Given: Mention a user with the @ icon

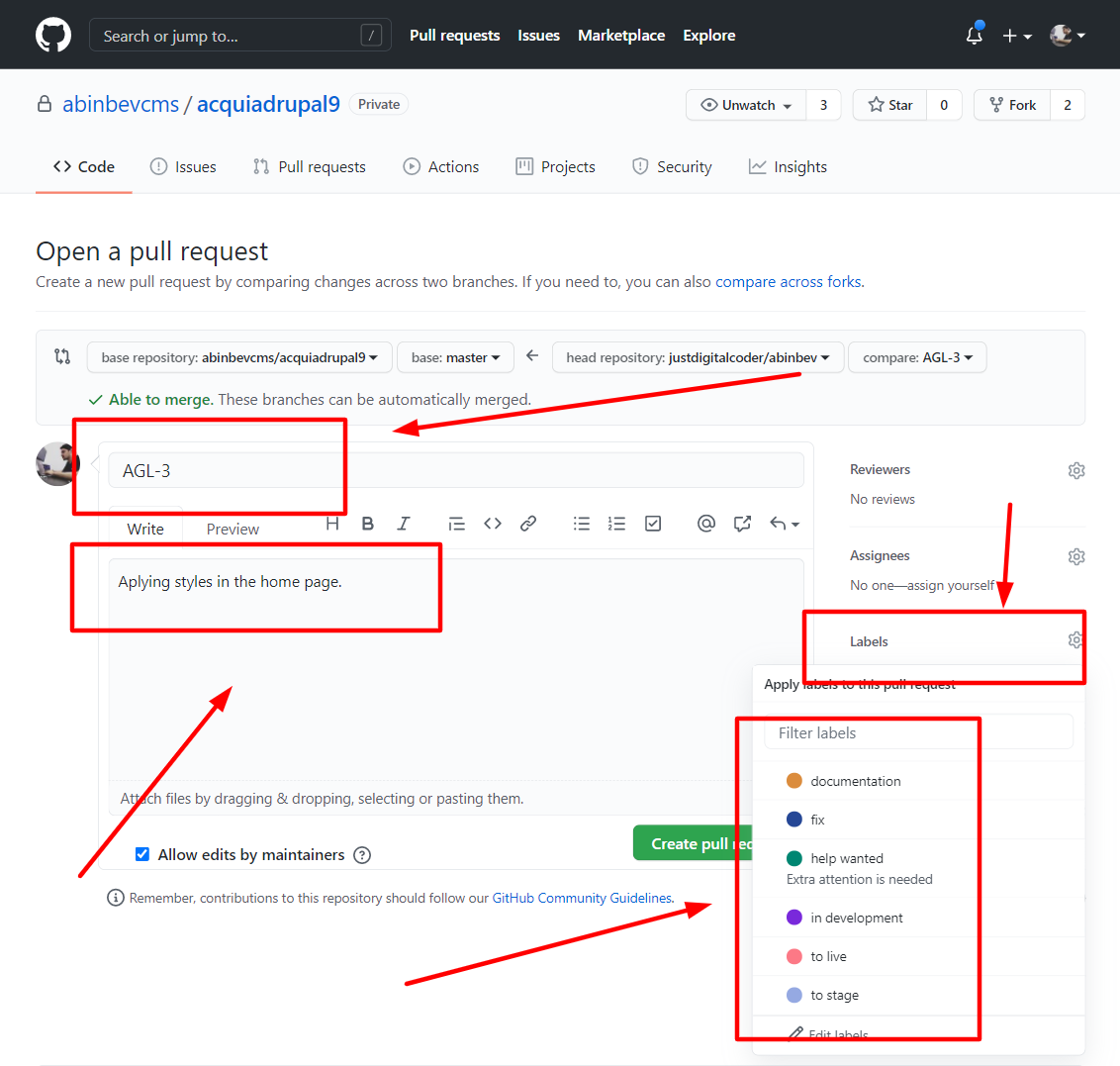Looking at the screenshot, I should 705,524.
